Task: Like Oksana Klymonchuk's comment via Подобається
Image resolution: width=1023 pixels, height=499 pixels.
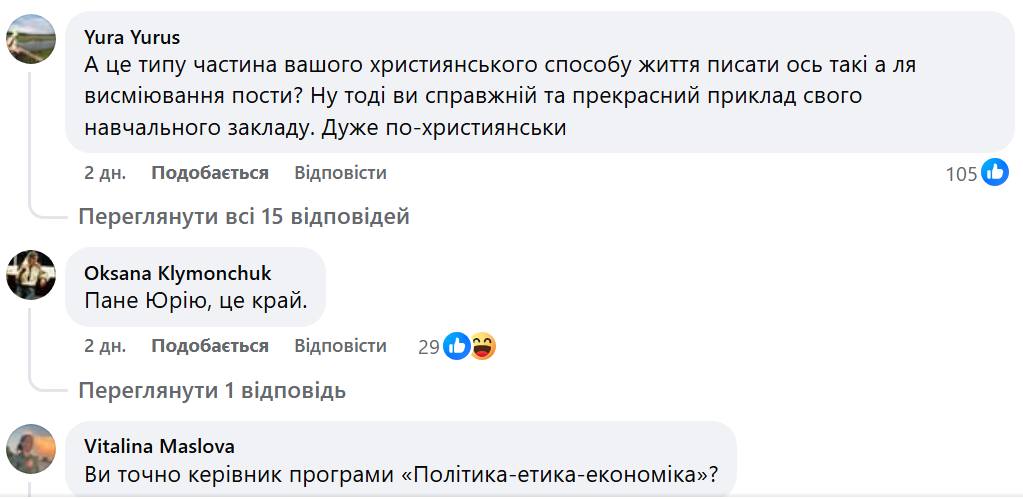Action: point(210,346)
